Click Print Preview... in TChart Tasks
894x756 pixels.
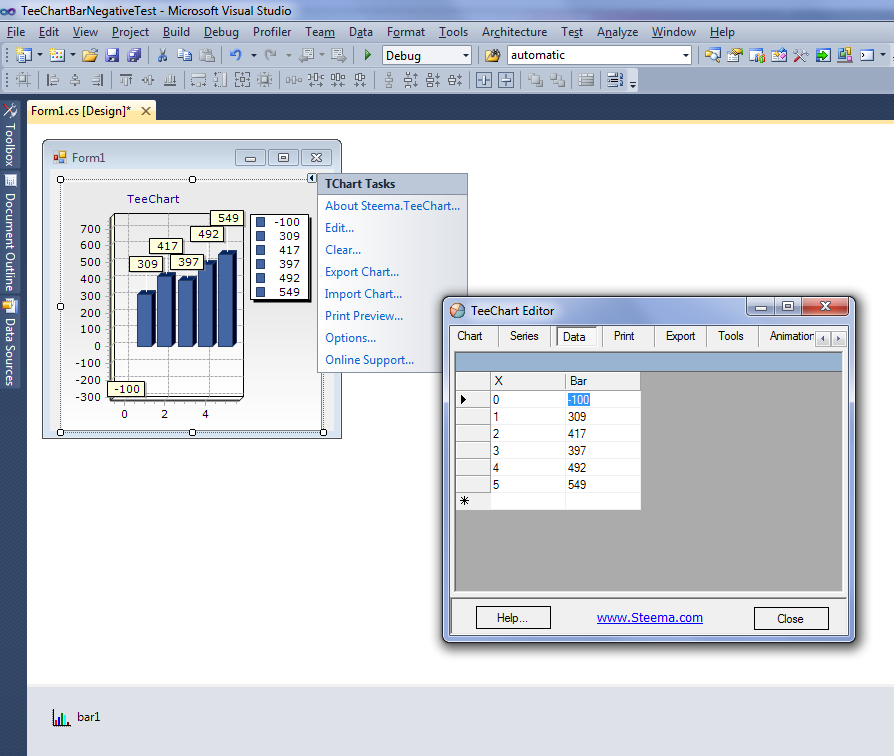(x=364, y=316)
